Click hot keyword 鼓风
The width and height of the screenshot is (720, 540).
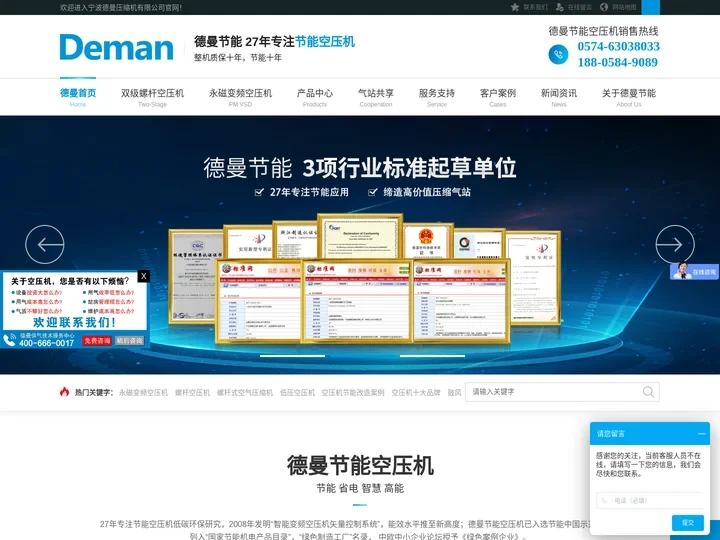[x=454, y=393]
